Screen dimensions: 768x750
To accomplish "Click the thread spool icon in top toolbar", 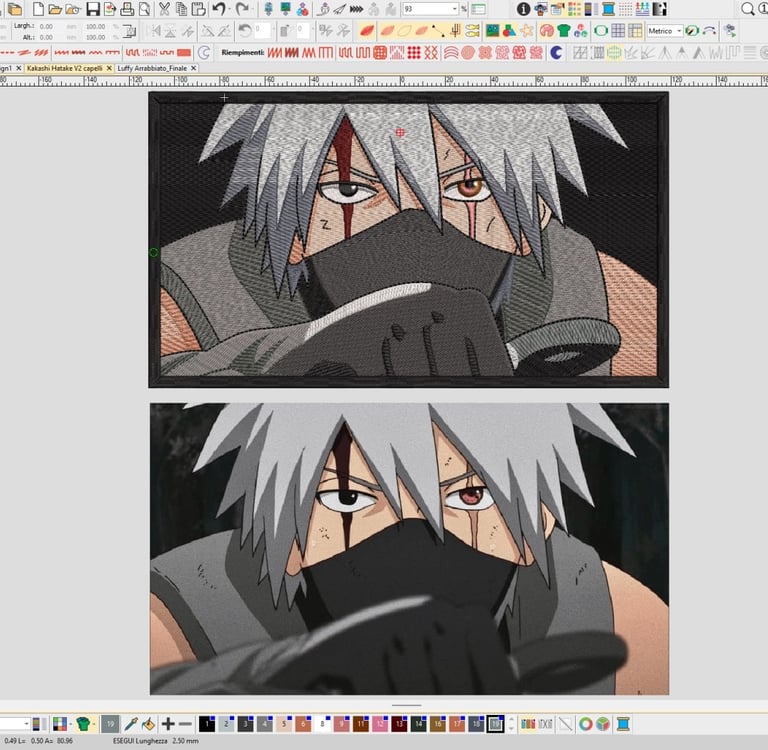I will (608, 9).
